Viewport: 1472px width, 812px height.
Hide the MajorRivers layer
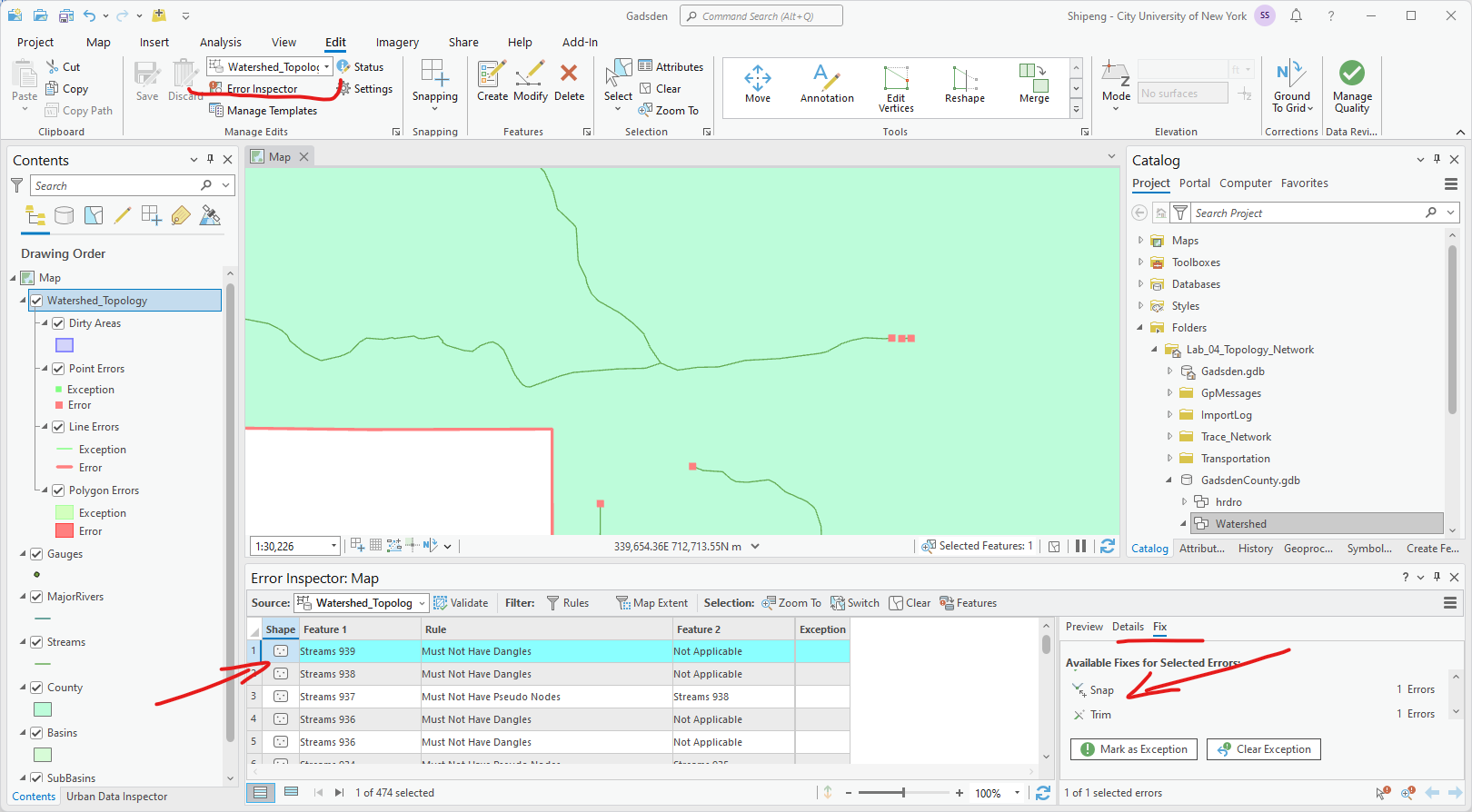coord(36,597)
